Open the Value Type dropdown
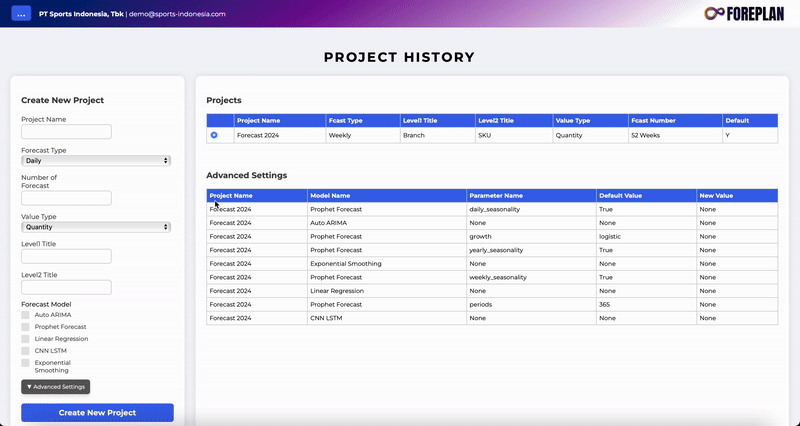The height and width of the screenshot is (426, 800). (96, 227)
